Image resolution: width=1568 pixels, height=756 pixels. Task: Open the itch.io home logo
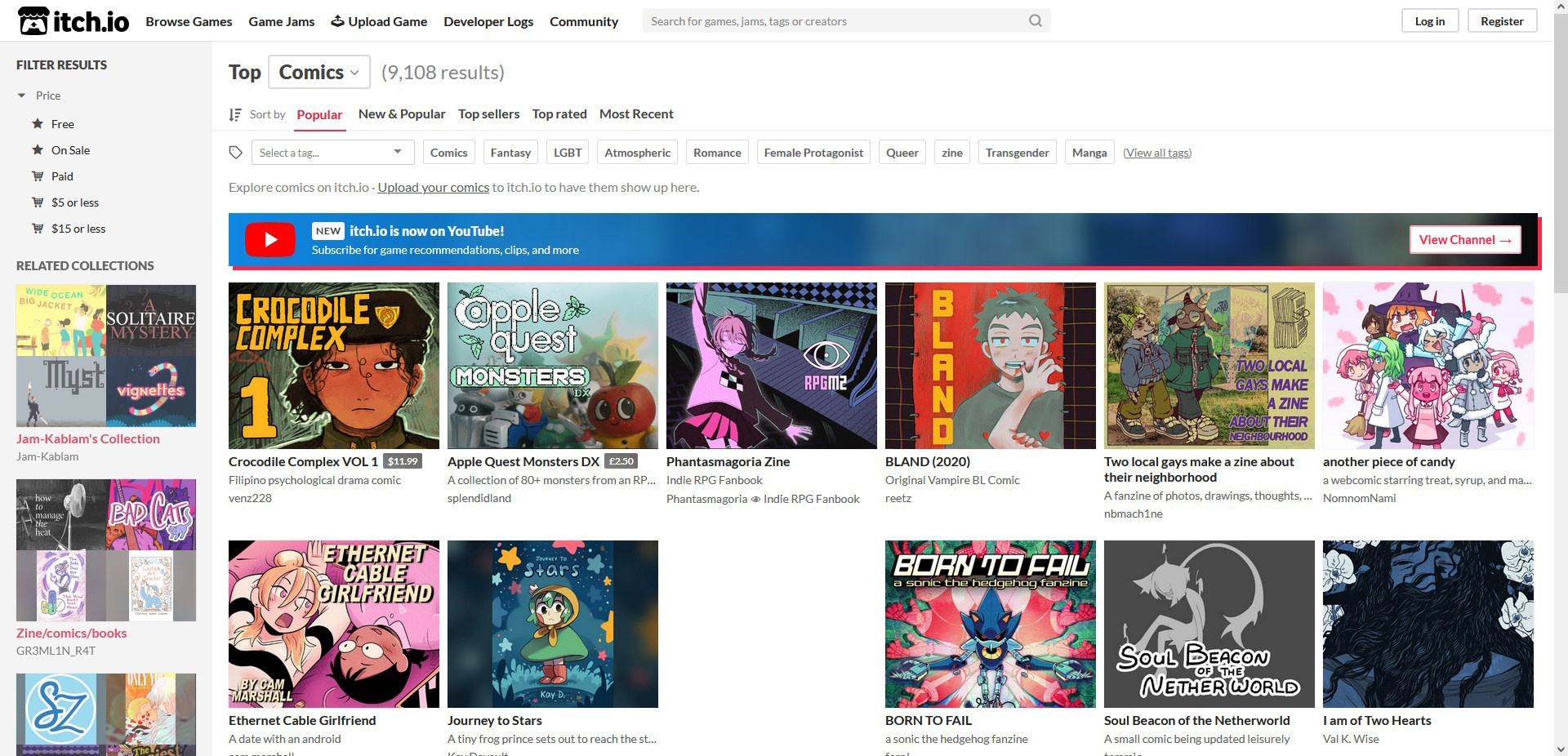coord(73,21)
